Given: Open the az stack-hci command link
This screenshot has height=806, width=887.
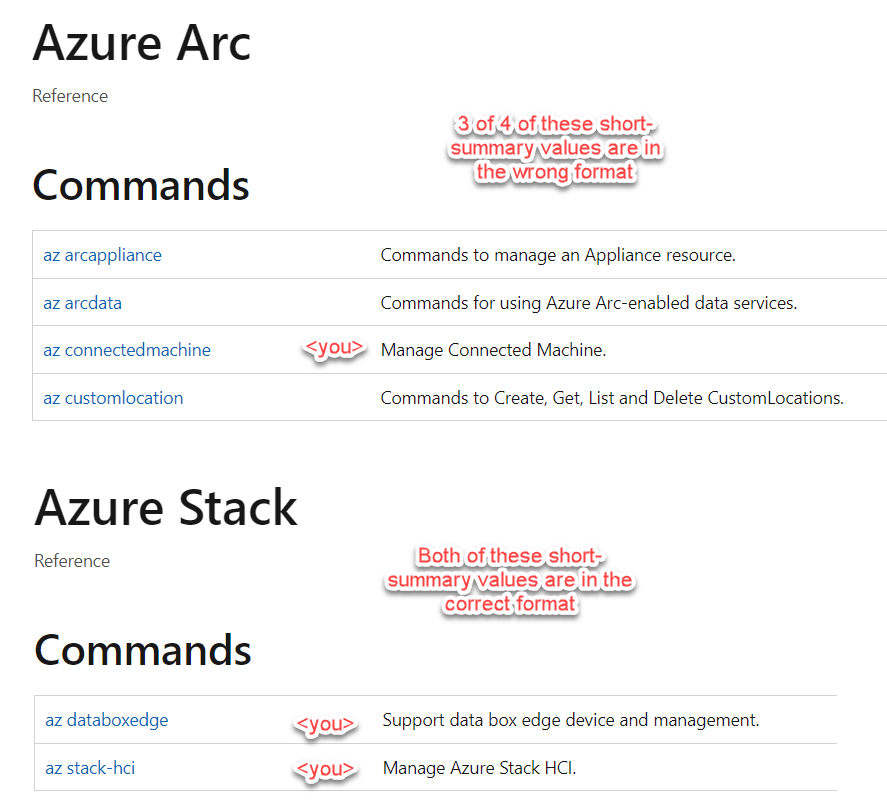Looking at the screenshot, I should point(90,768).
